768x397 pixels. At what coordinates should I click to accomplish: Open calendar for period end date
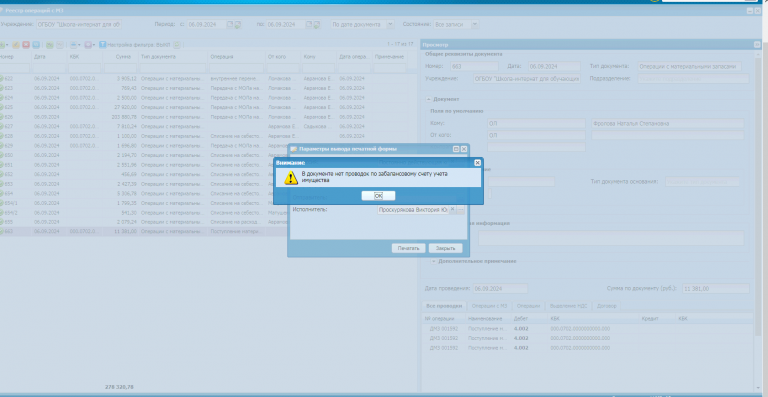pos(309,24)
